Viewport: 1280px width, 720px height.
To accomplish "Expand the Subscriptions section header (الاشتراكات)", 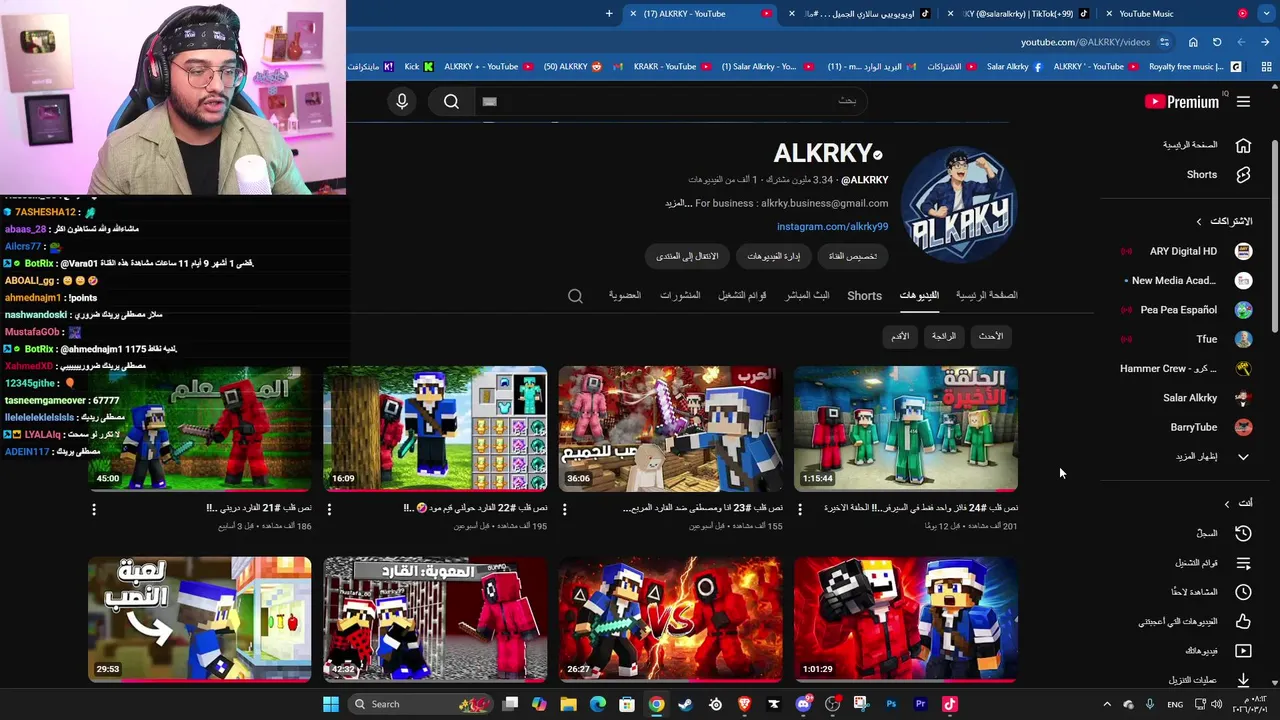I will 1224,221.
